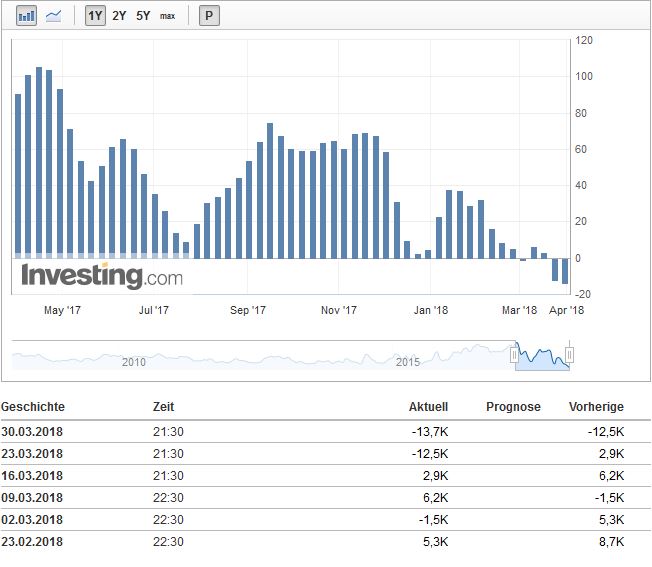Select the 30.03.2018 table row date

tap(32, 432)
